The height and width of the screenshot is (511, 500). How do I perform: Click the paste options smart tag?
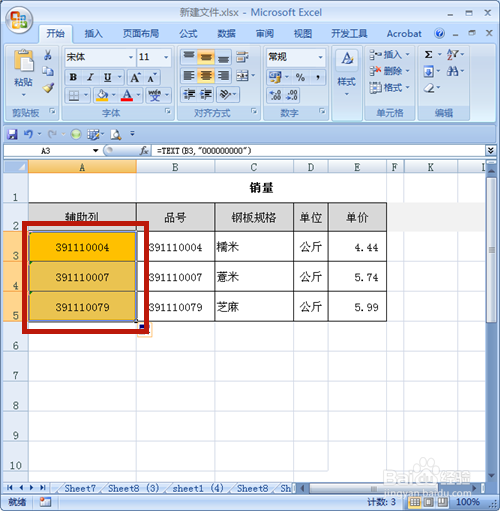144,330
